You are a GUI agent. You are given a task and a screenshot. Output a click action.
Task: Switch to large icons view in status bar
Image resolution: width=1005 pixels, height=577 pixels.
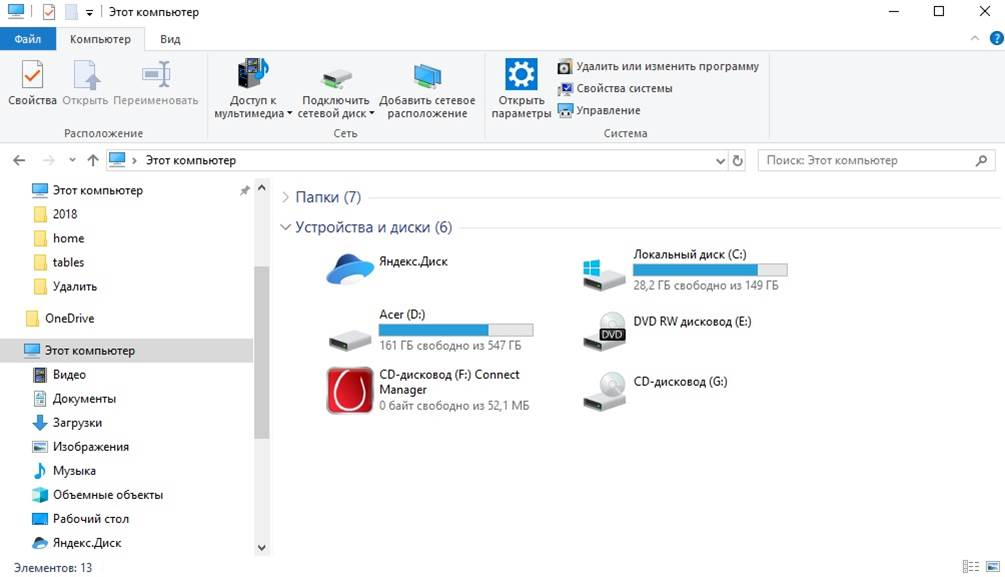[993, 567]
